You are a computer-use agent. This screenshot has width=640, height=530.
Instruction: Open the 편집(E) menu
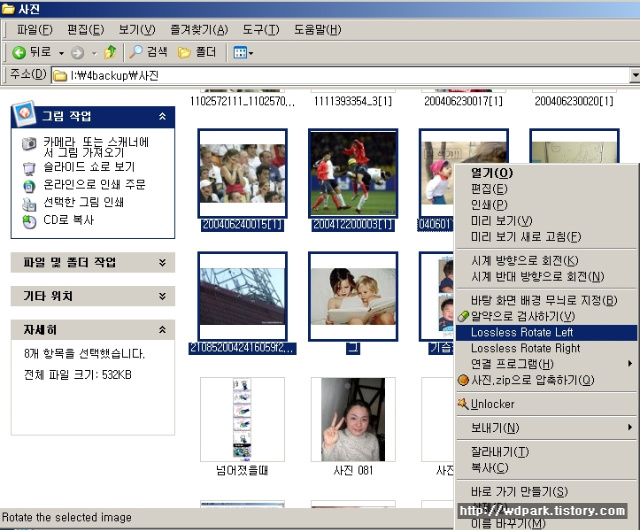[86, 30]
